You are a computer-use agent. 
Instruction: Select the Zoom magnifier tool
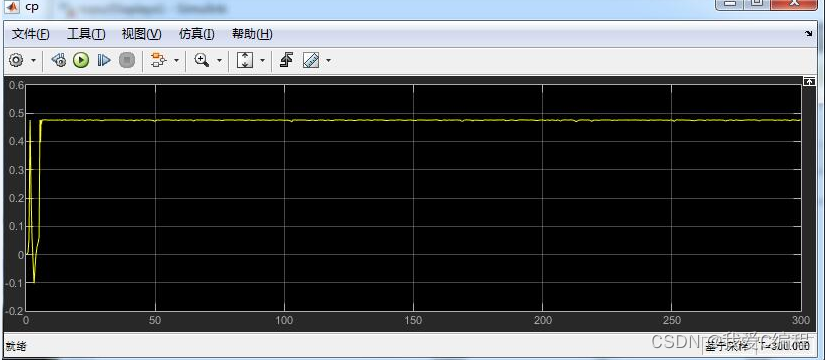tap(202, 60)
